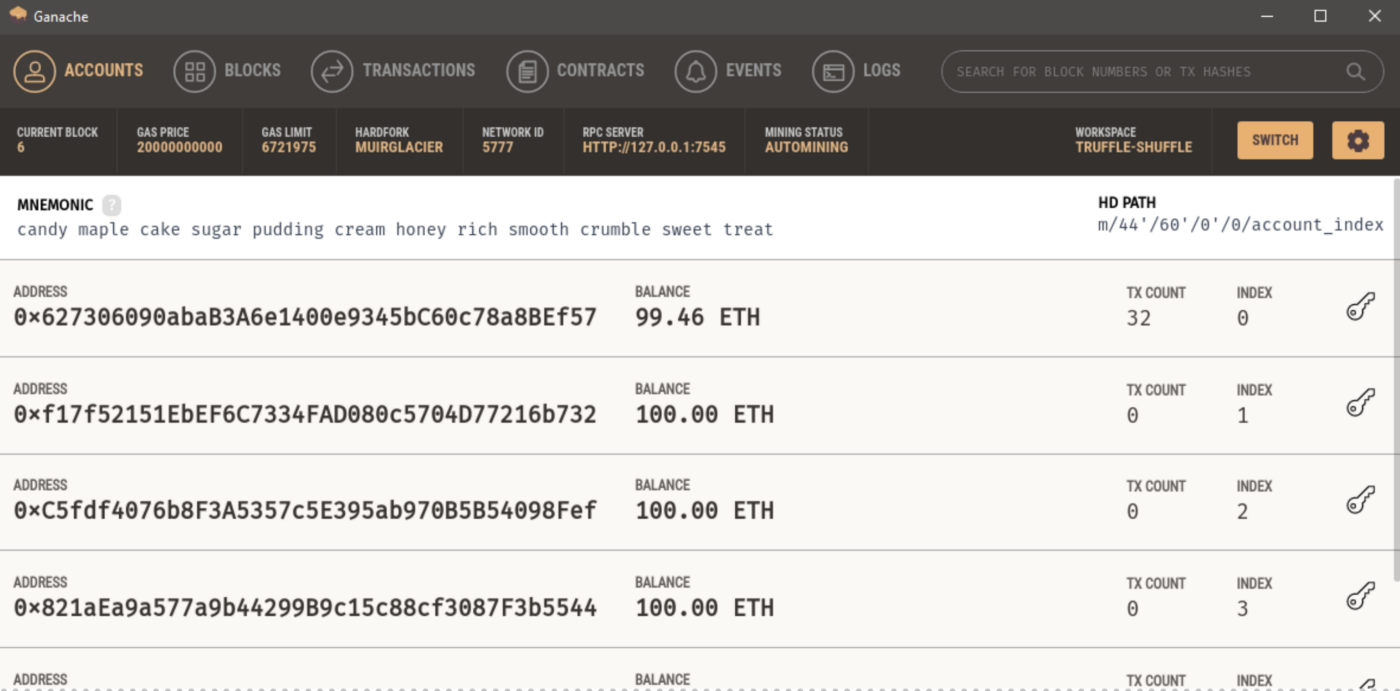Click the Accounts person icon
This screenshot has height=691, width=1400.
point(34,72)
